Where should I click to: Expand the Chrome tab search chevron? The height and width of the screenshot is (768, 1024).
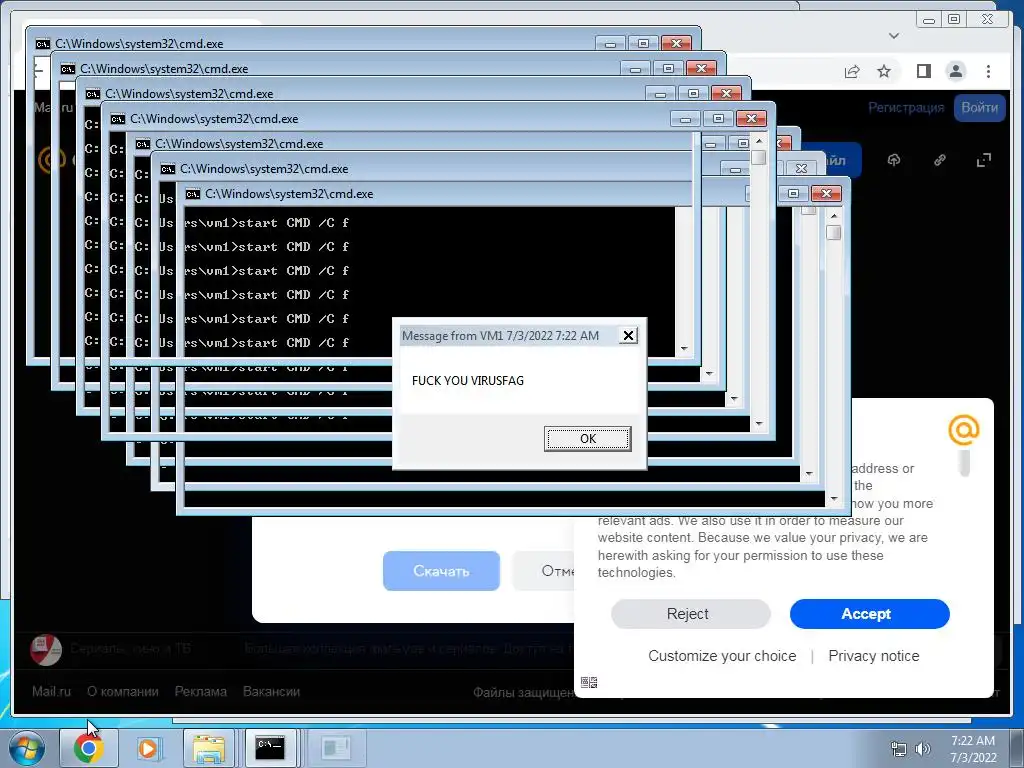(894, 36)
